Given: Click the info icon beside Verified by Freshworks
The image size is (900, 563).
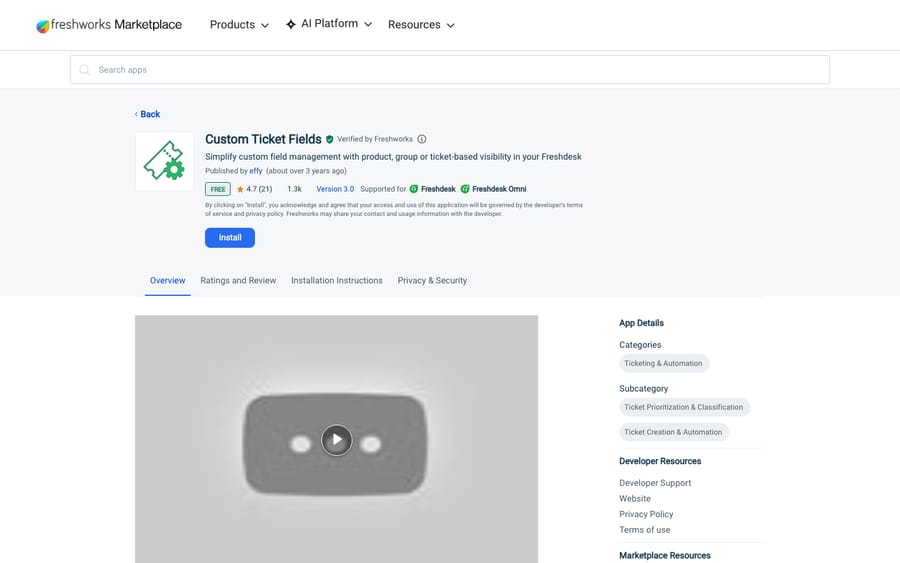Looking at the screenshot, I should [422, 139].
